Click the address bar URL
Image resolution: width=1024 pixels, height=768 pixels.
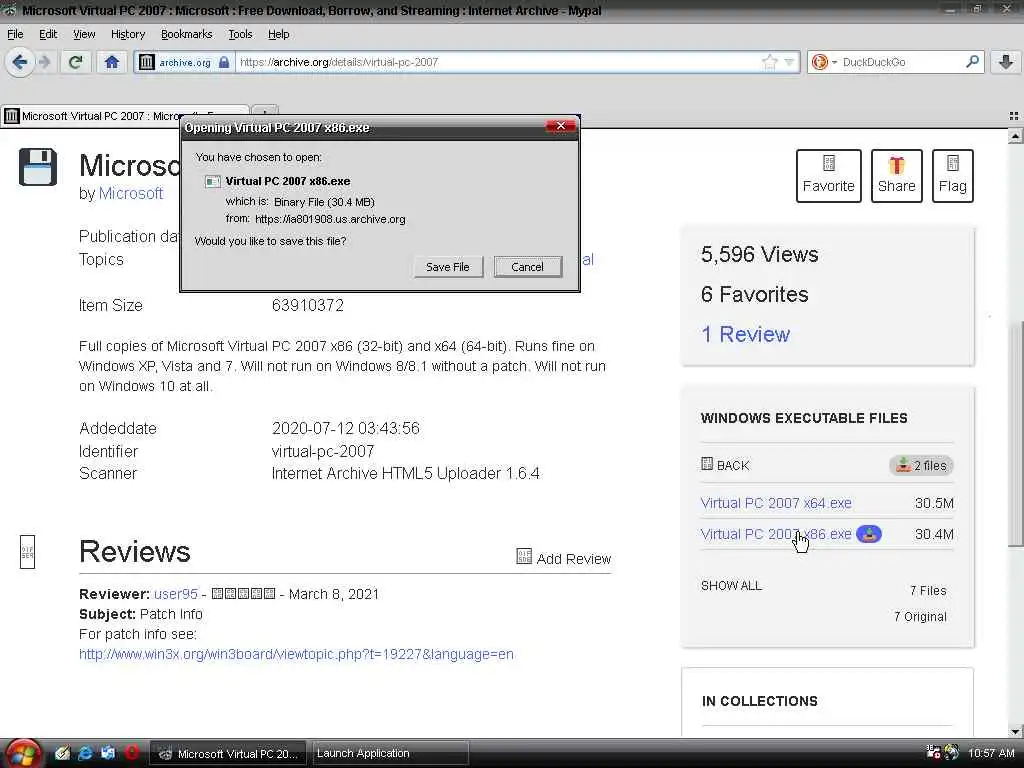click(496, 62)
